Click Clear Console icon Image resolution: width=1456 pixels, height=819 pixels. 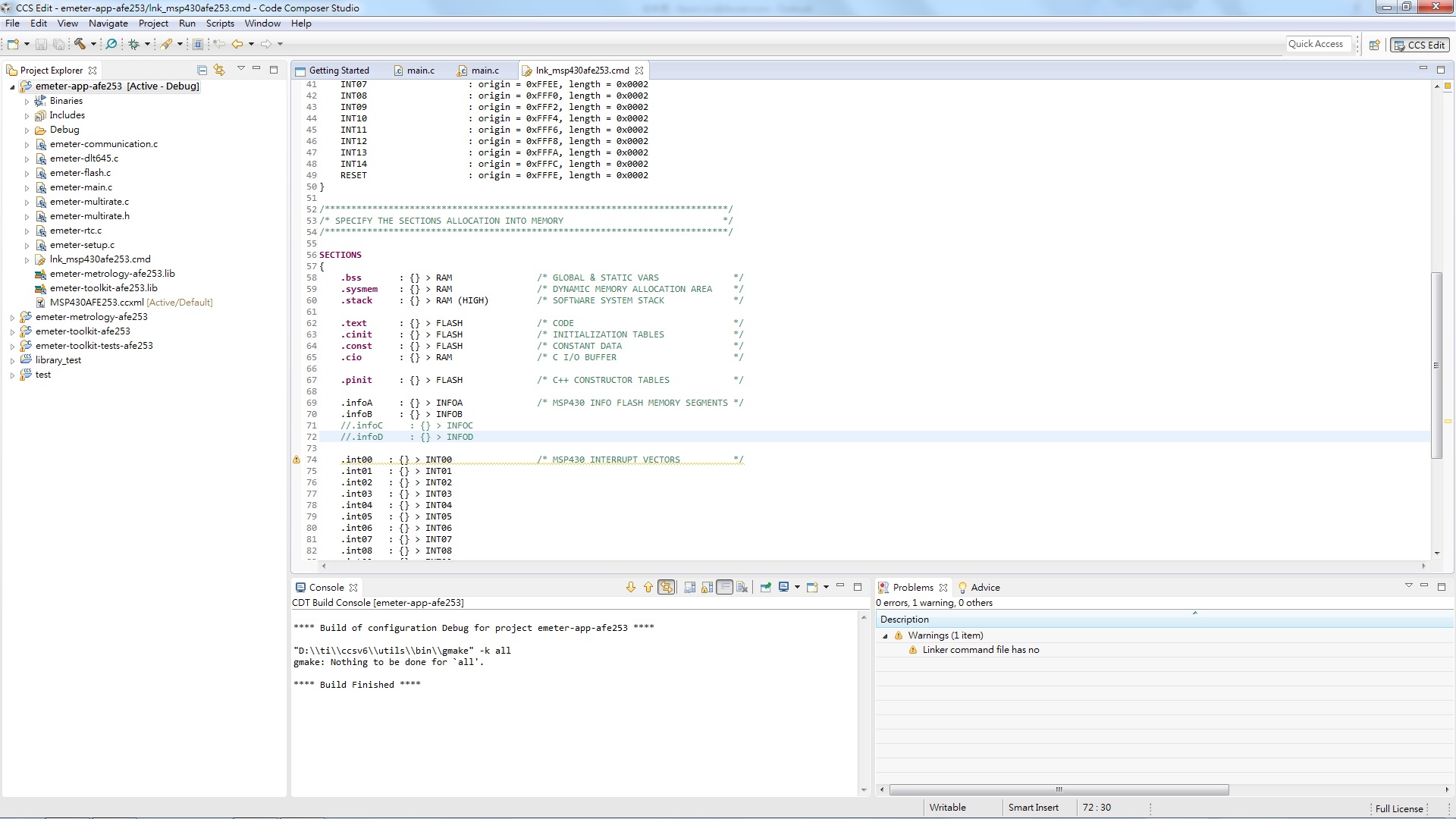[x=742, y=587]
